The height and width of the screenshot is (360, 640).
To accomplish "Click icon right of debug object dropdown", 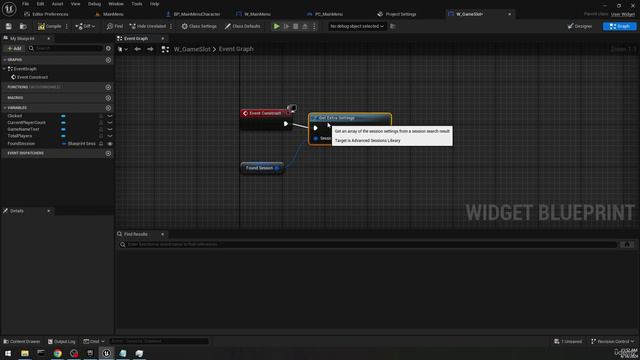I will click(393, 26).
